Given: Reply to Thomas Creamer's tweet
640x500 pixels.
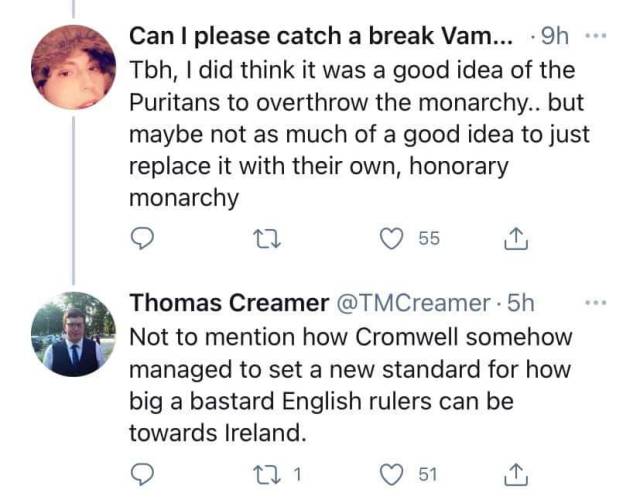Looking at the screenshot, I should (x=145, y=473).
